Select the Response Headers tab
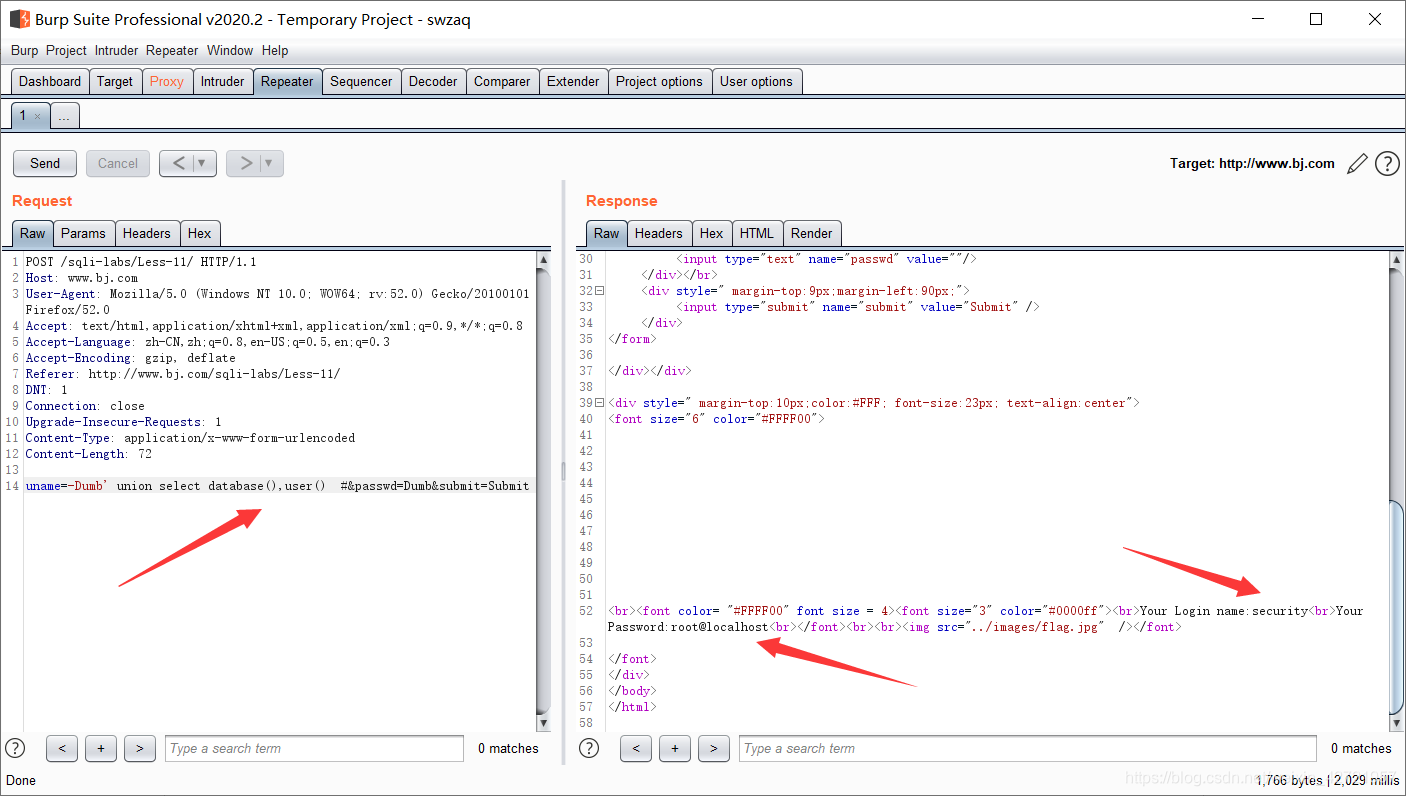The height and width of the screenshot is (796, 1406). tap(659, 233)
